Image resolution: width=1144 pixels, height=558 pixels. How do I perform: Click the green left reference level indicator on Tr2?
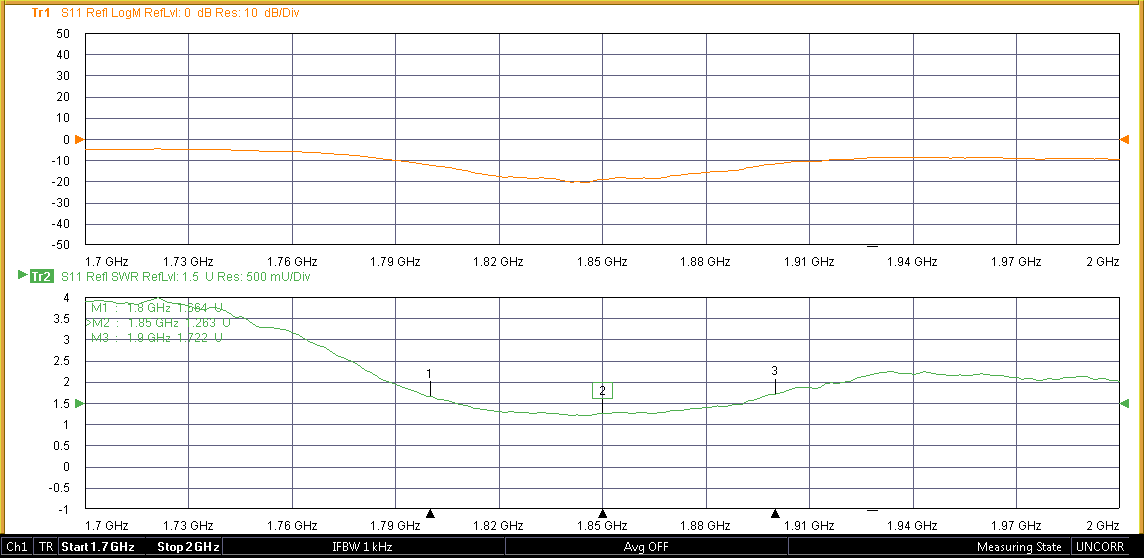80,403
